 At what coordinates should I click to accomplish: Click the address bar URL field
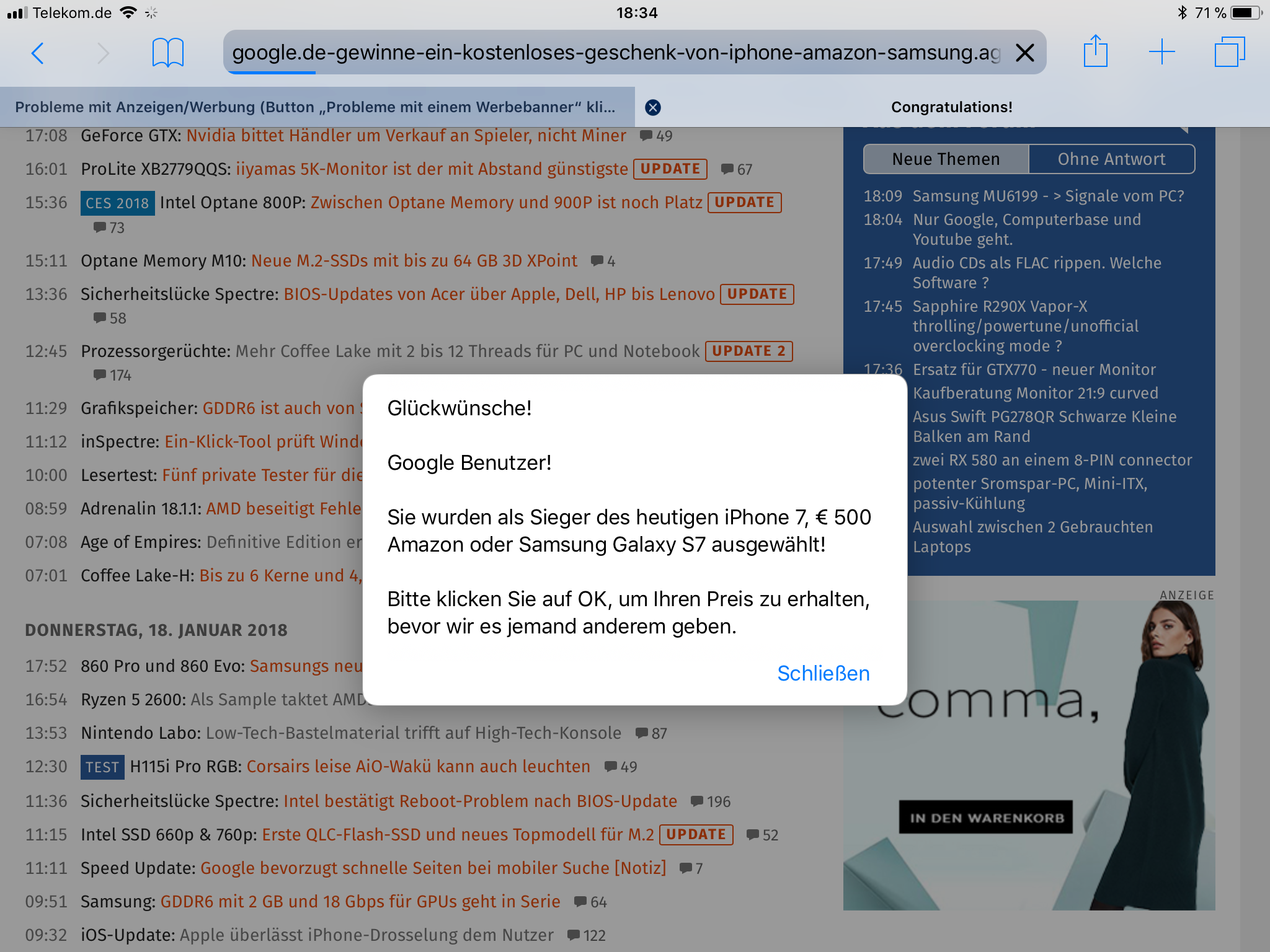coord(614,53)
